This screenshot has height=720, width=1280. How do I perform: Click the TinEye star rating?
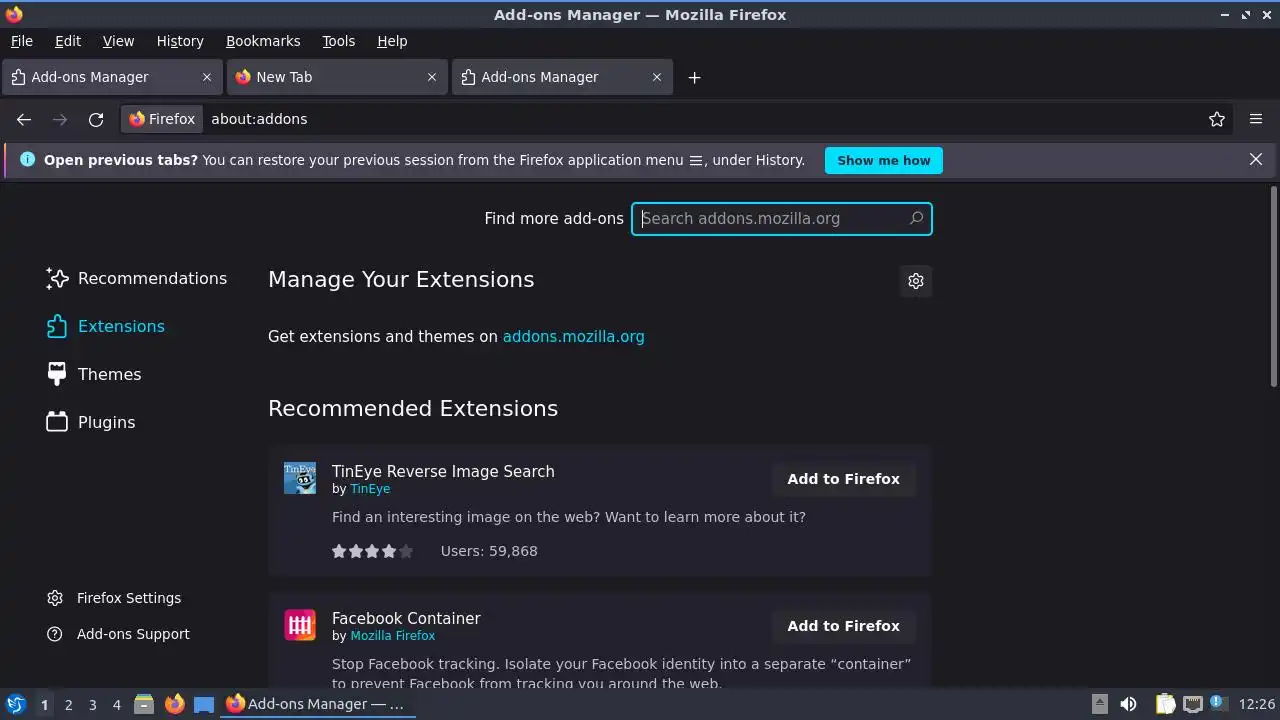point(372,551)
